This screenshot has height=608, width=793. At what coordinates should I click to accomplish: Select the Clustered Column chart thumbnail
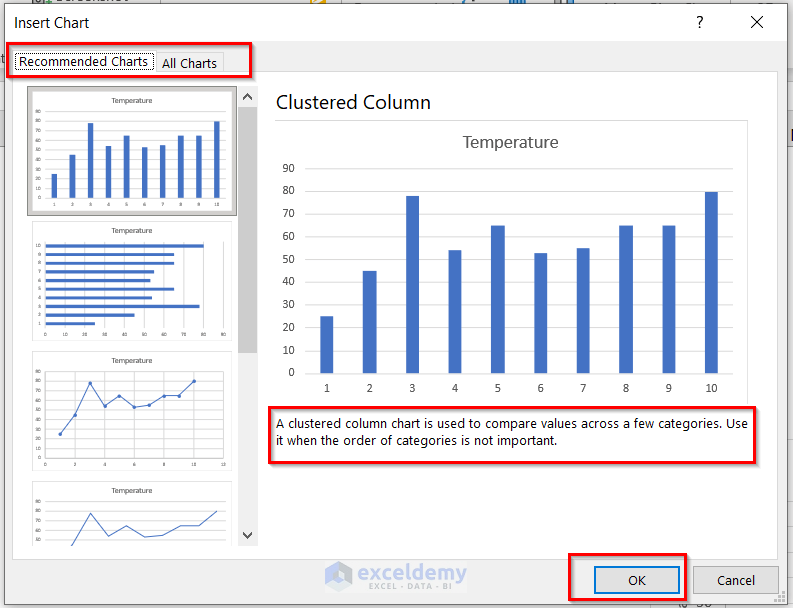[132, 151]
